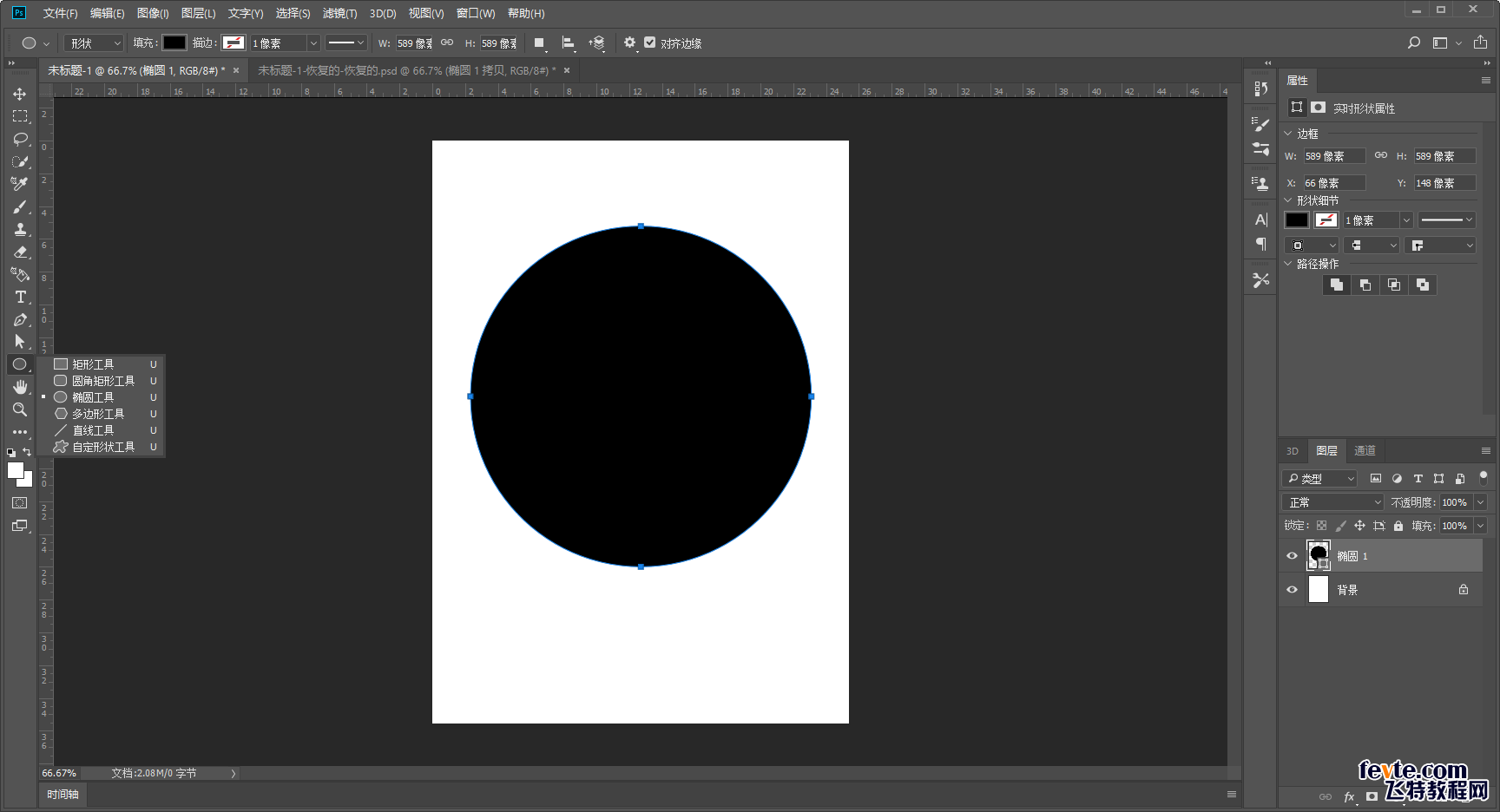Open the gear settings in options bar
The width and height of the screenshot is (1500, 812).
tap(629, 43)
